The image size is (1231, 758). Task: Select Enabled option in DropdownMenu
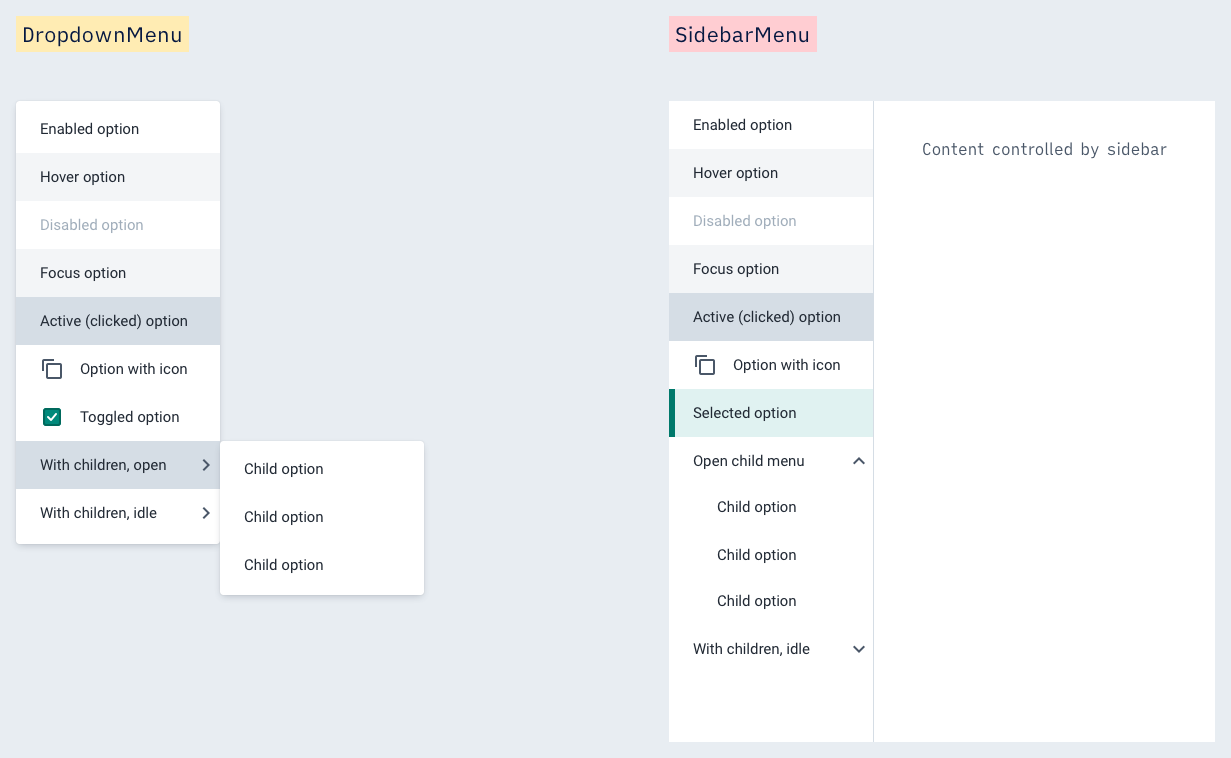[118, 129]
